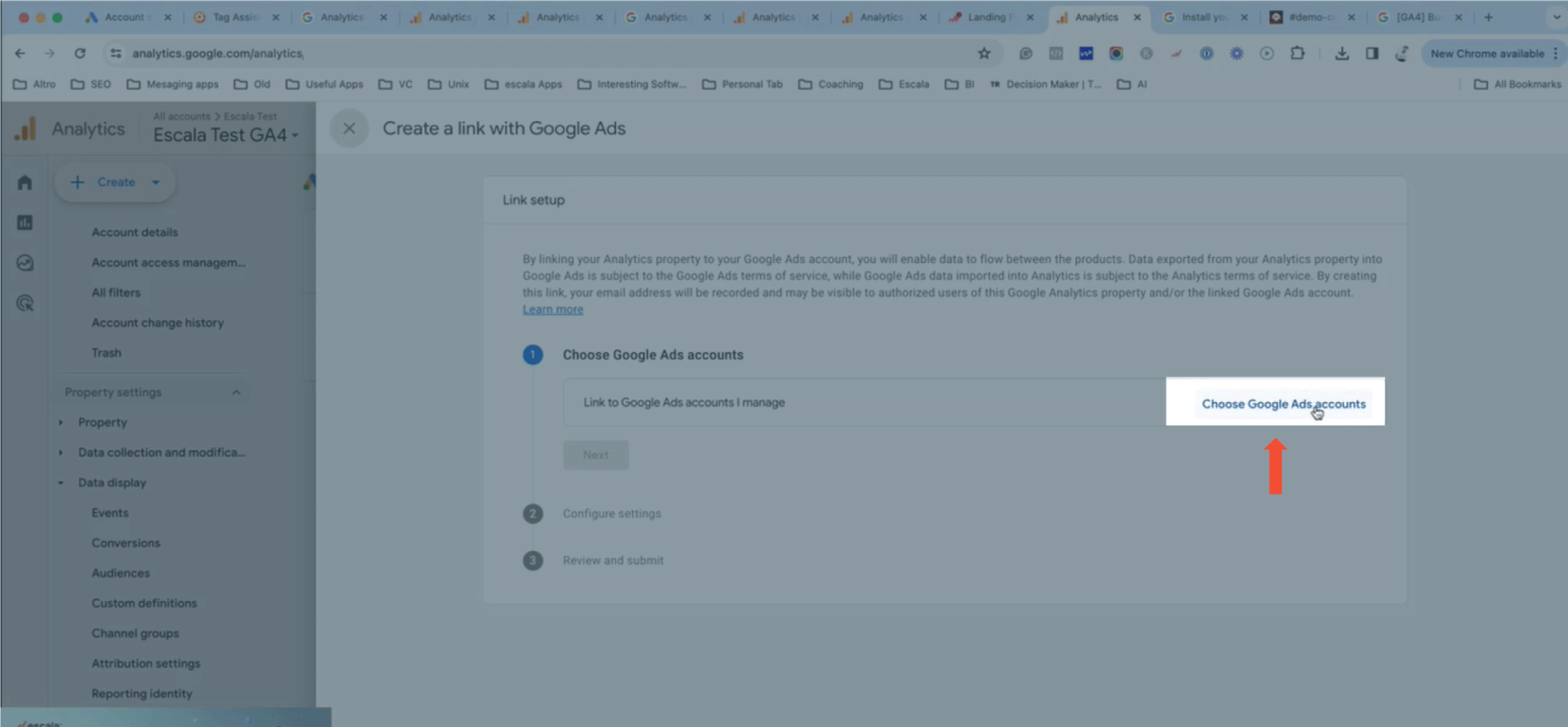Click the browser back arrow

pos(20,53)
